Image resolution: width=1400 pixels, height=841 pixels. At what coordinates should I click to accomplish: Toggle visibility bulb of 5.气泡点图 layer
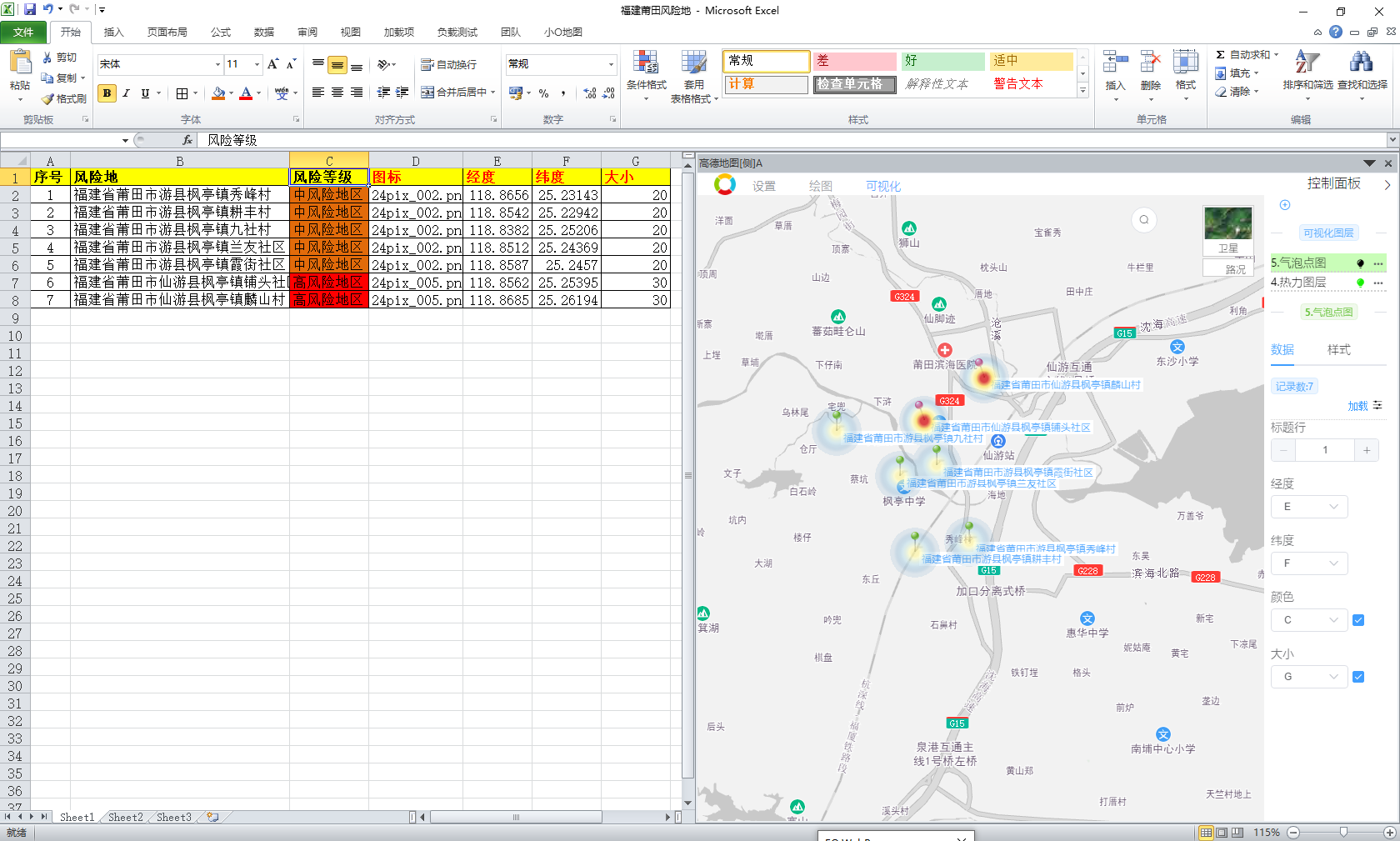[1361, 263]
